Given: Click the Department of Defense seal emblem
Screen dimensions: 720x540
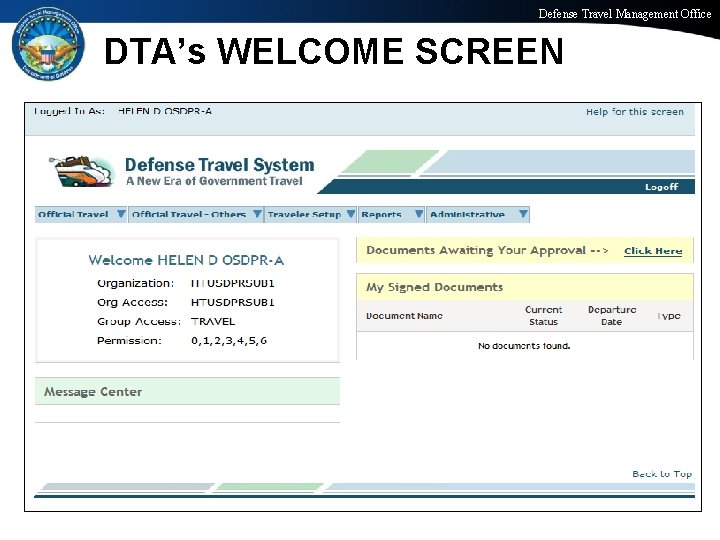Looking at the screenshot, I should pos(48,44).
